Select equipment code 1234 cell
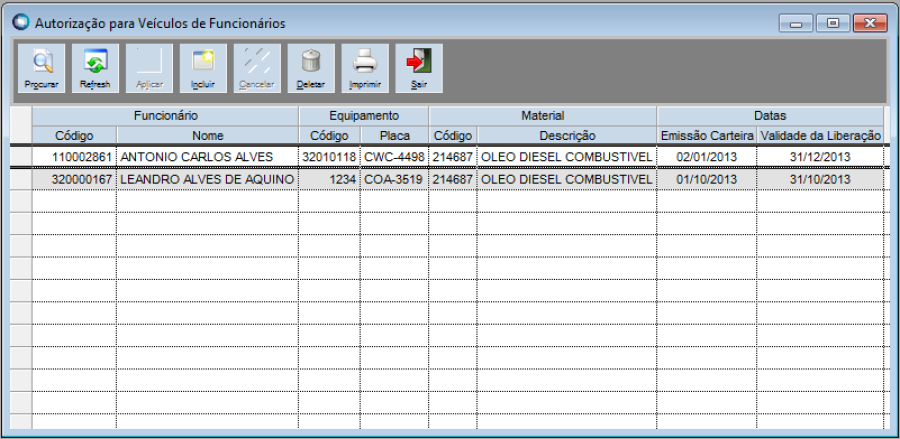The width and height of the screenshot is (900, 439). coord(330,180)
